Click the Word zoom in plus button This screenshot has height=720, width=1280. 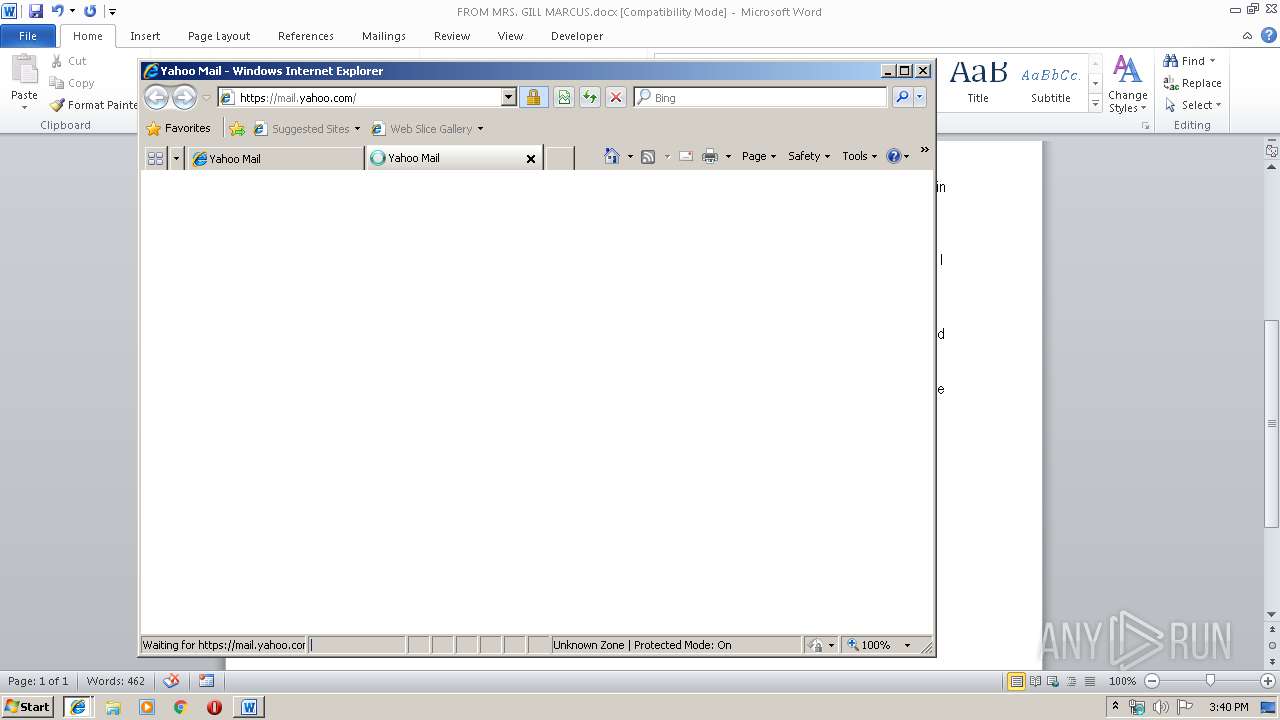coord(1268,681)
